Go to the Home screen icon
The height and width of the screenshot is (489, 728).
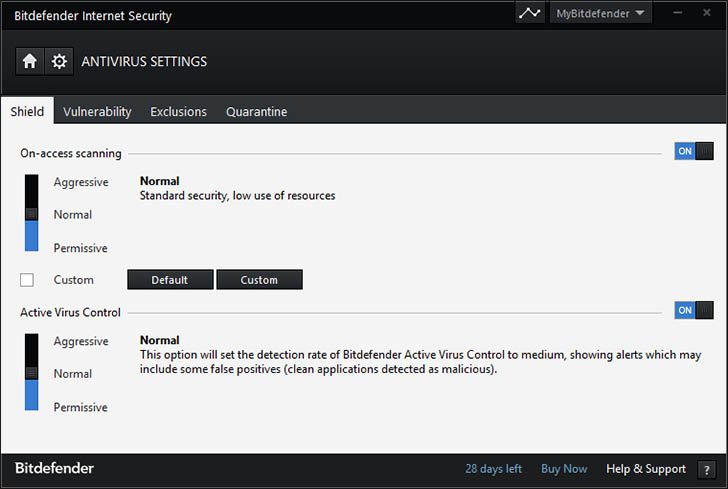click(x=30, y=61)
